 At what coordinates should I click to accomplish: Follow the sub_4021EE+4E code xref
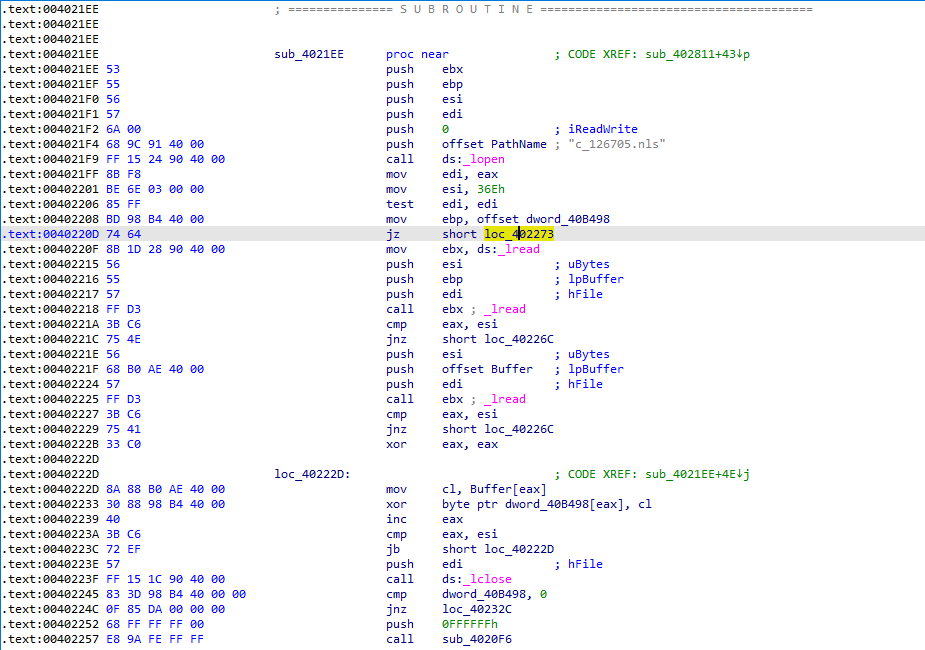point(697,474)
